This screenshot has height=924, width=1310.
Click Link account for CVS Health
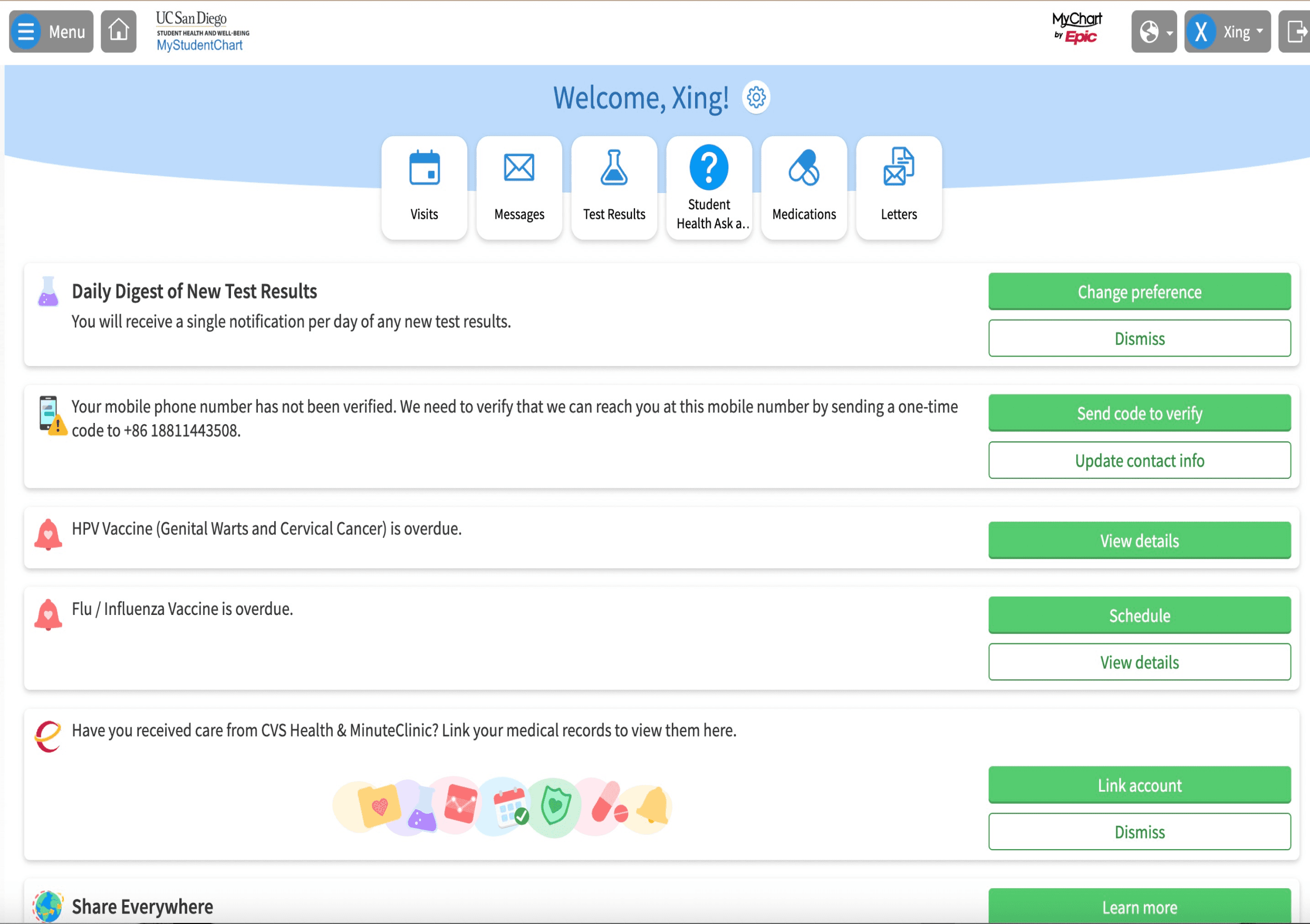[1139, 785]
